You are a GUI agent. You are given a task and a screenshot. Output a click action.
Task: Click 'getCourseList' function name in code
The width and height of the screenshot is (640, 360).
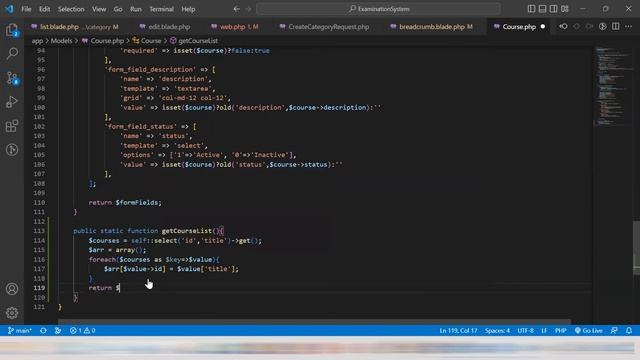click(x=187, y=231)
